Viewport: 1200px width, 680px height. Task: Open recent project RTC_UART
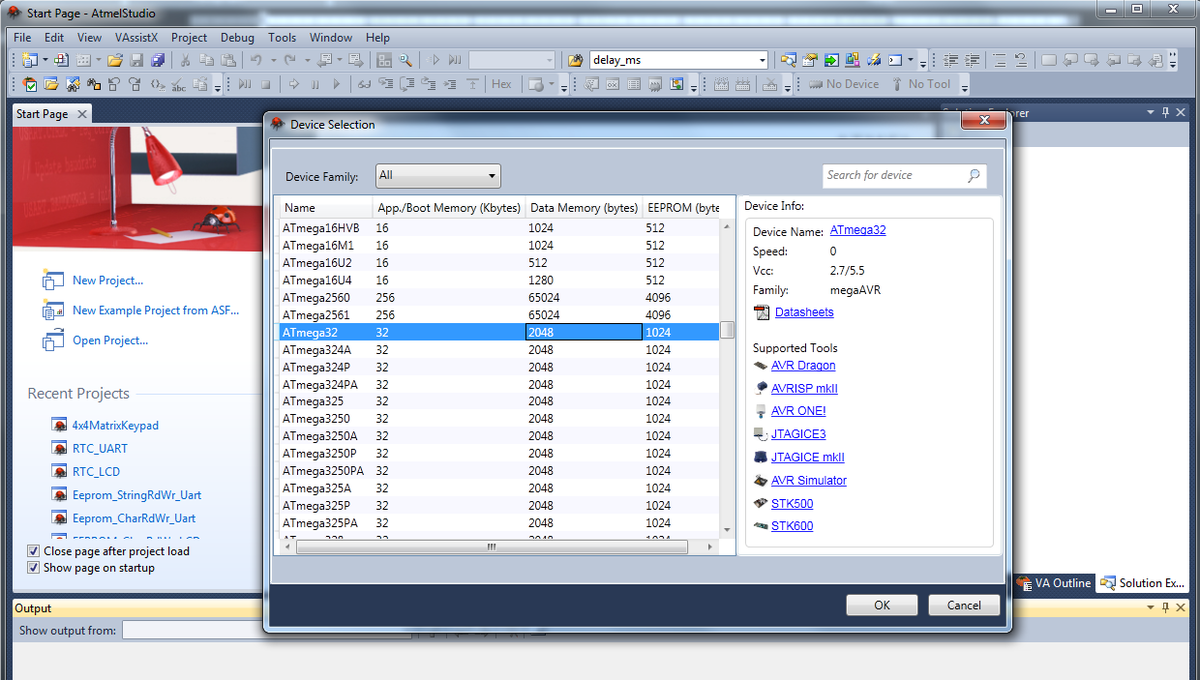click(x=100, y=448)
